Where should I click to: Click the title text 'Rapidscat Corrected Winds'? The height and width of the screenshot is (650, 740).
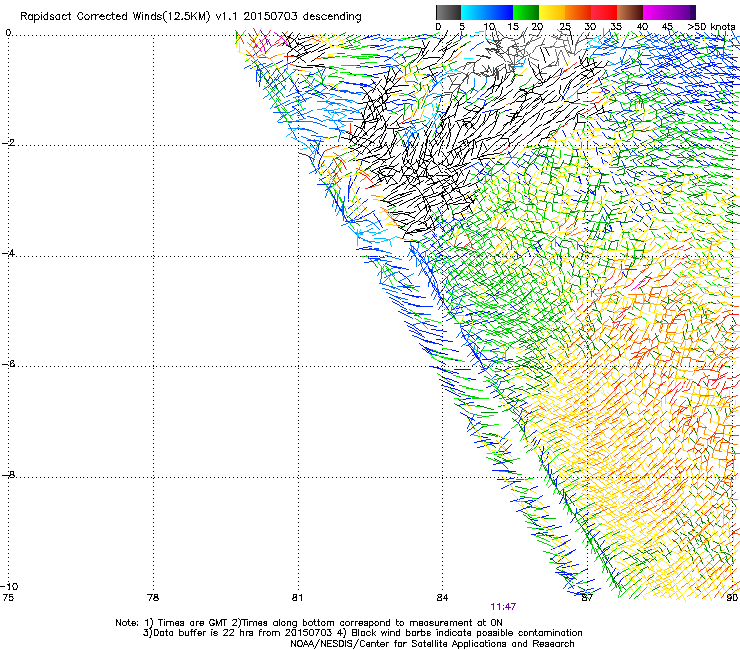[91, 17]
